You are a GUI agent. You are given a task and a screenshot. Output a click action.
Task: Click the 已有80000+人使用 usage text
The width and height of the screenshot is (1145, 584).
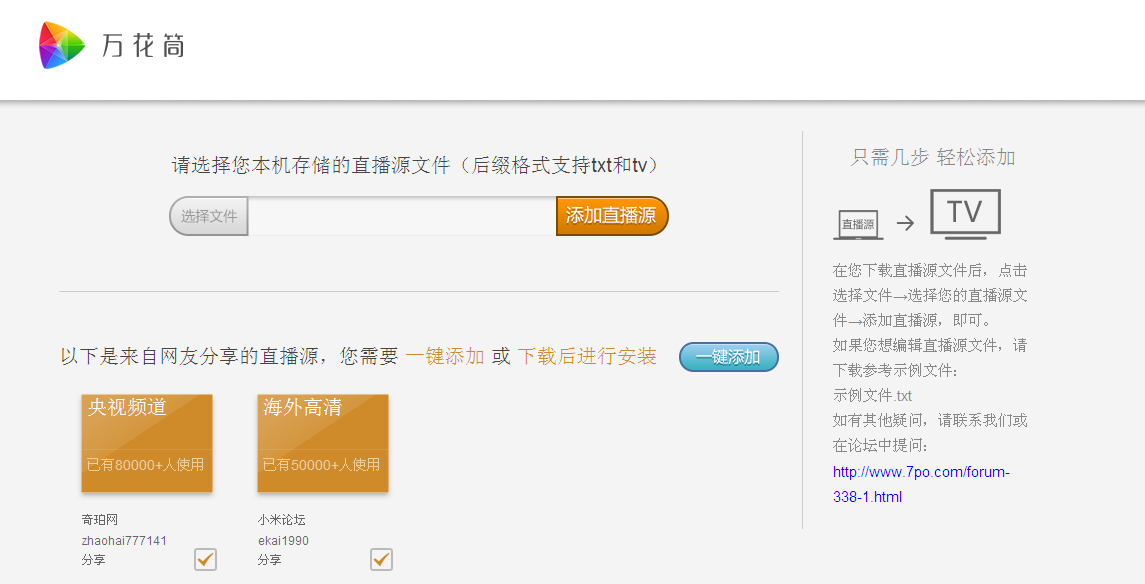coord(145,465)
